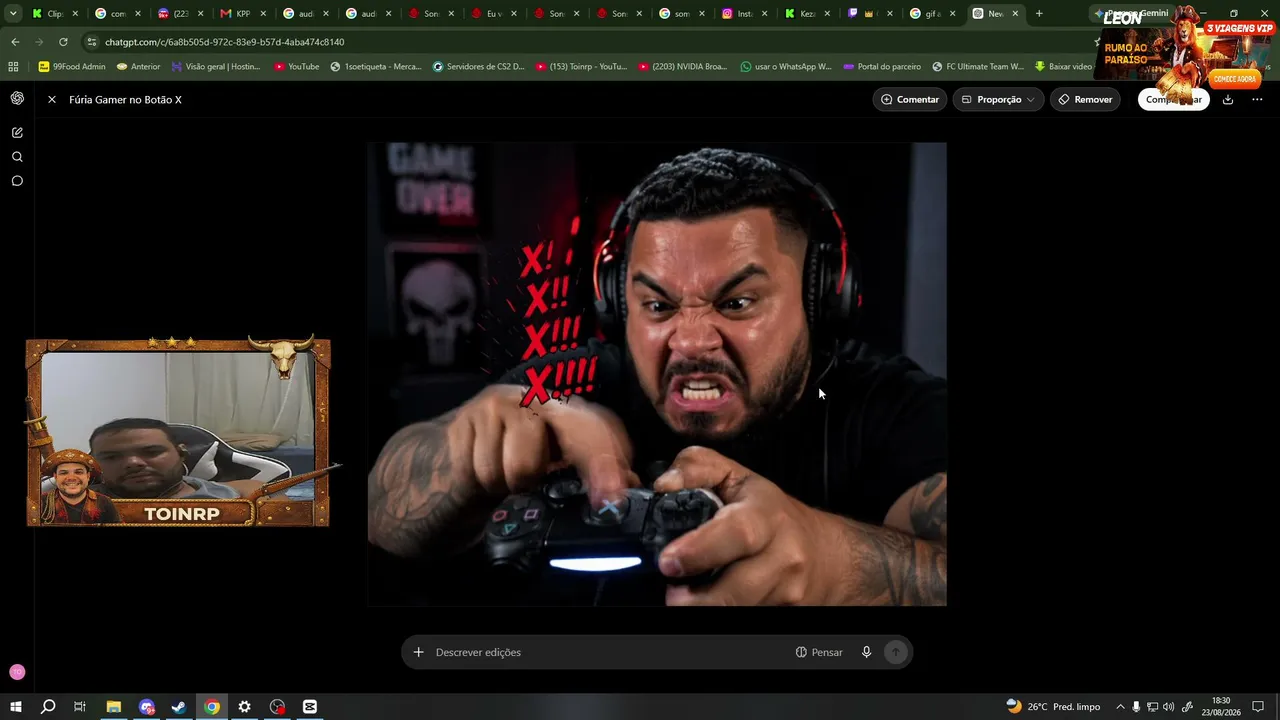This screenshot has width=1280, height=720.
Task: Reload the ChatGPT page
Action: (63, 42)
